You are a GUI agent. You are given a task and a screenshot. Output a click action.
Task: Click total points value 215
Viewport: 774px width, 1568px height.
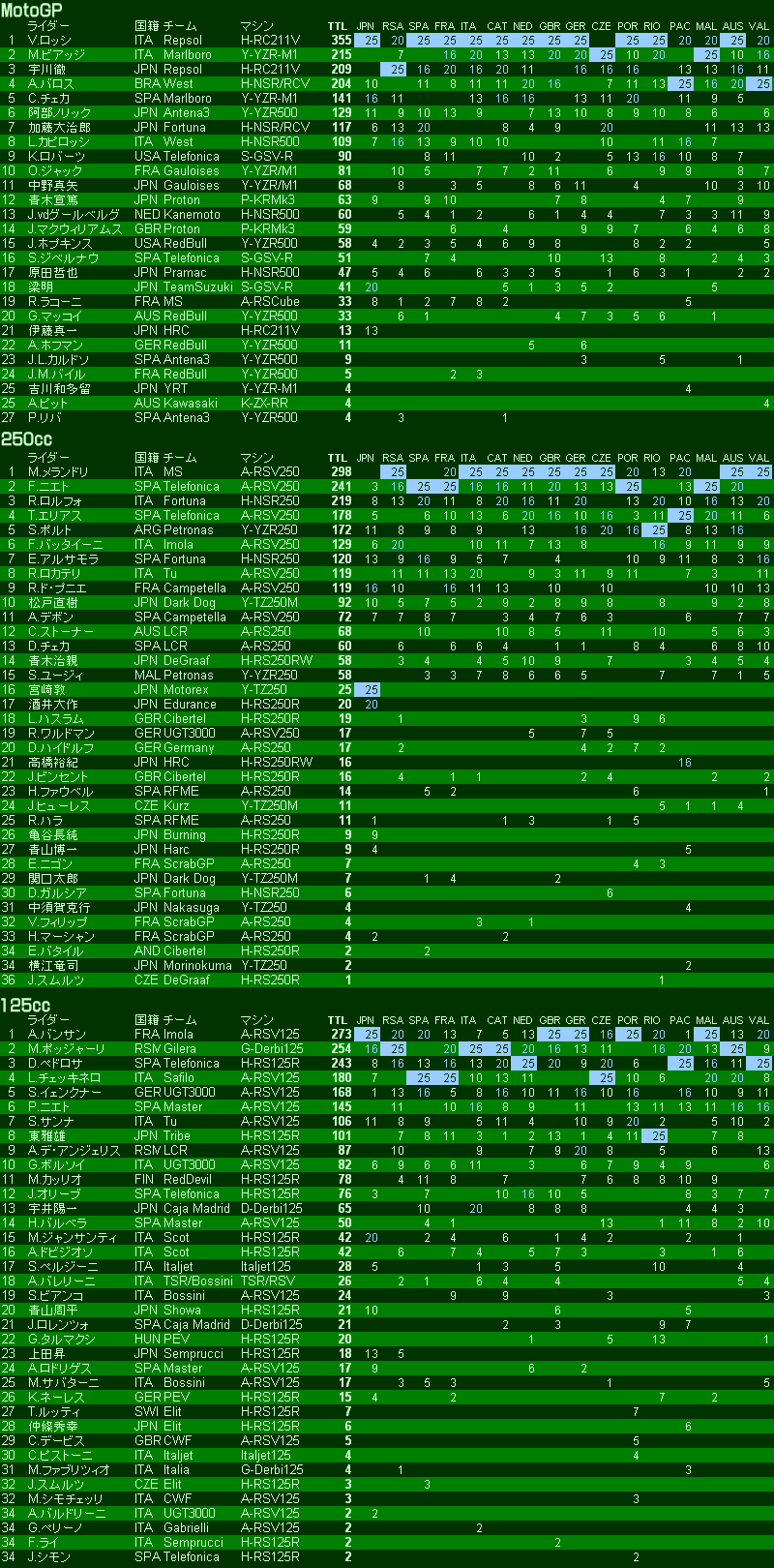point(341,55)
